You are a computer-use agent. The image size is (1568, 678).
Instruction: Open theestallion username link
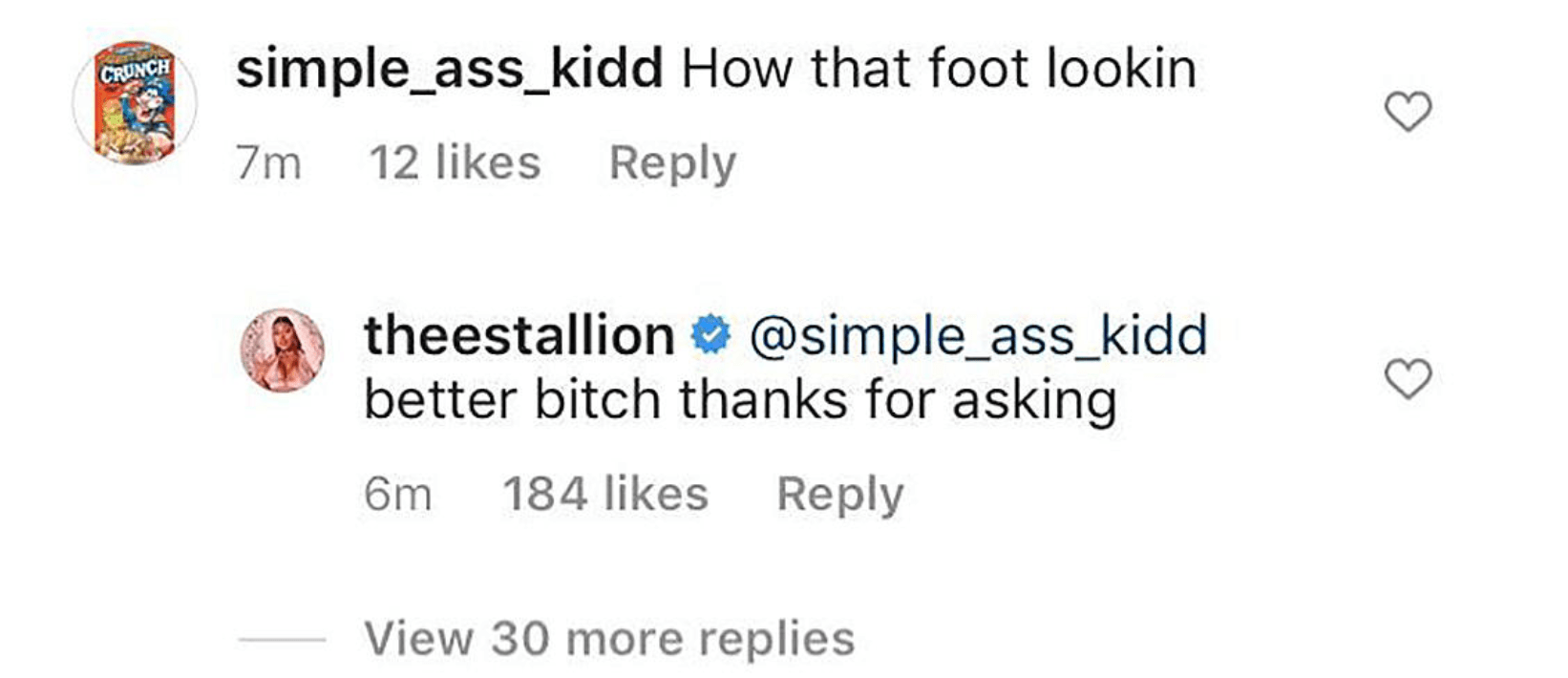click(x=519, y=336)
